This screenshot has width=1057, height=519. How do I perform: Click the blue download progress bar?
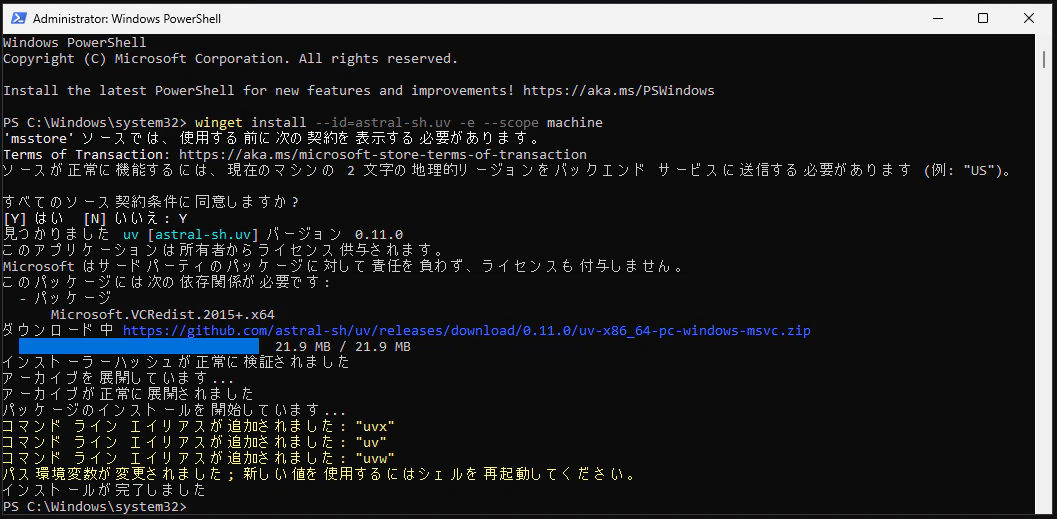point(139,346)
